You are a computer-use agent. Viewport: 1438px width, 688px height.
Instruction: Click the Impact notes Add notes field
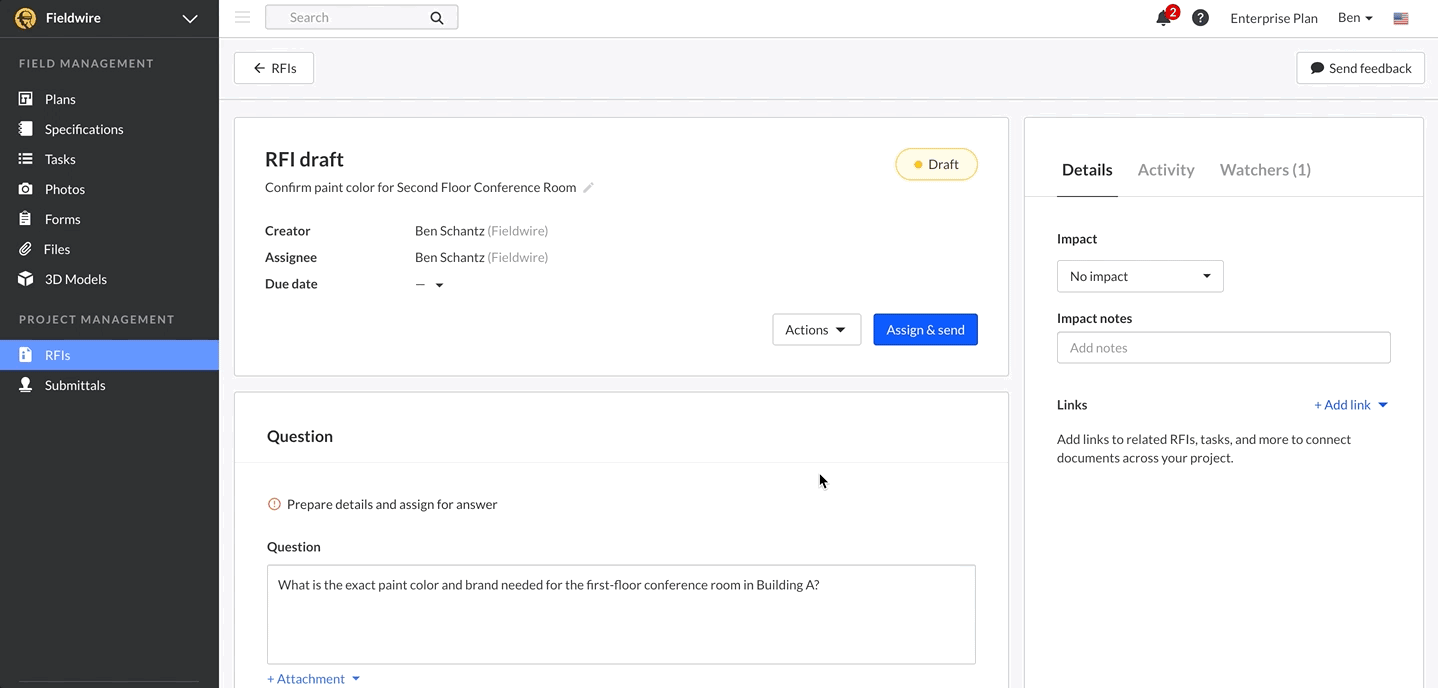1223,348
